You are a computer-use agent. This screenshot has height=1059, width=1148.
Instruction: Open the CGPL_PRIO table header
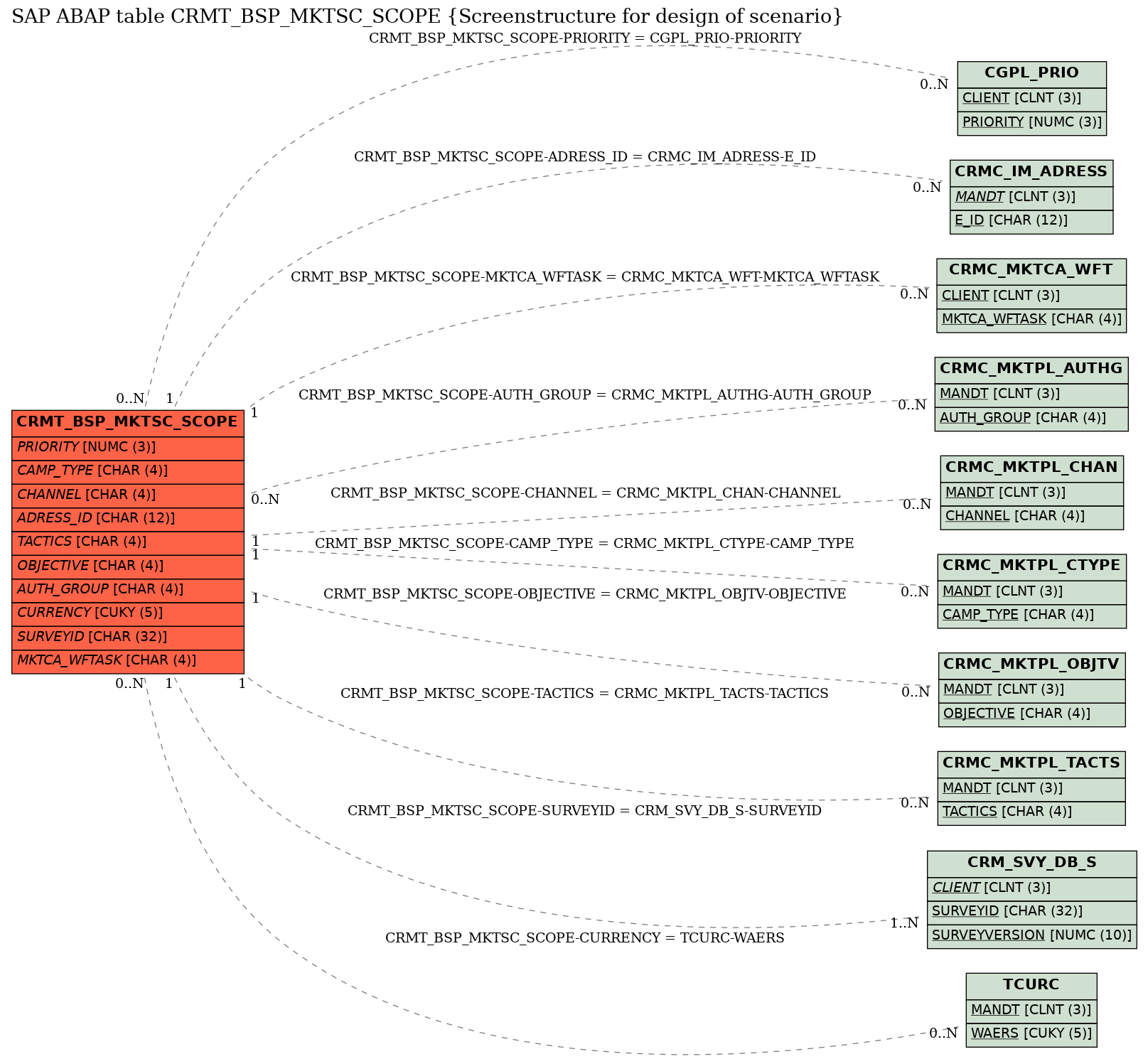[1031, 74]
